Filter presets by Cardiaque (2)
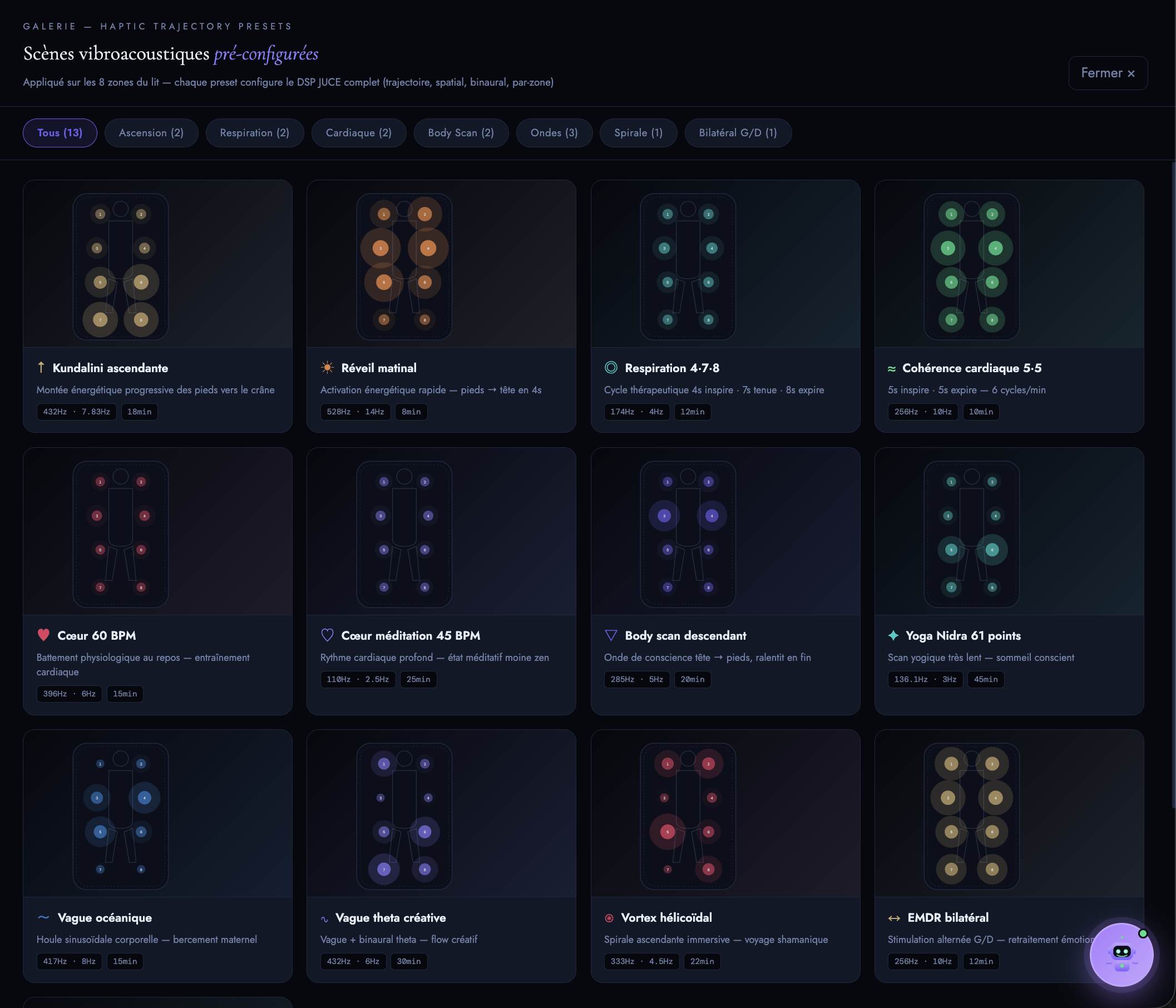 coord(359,133)
